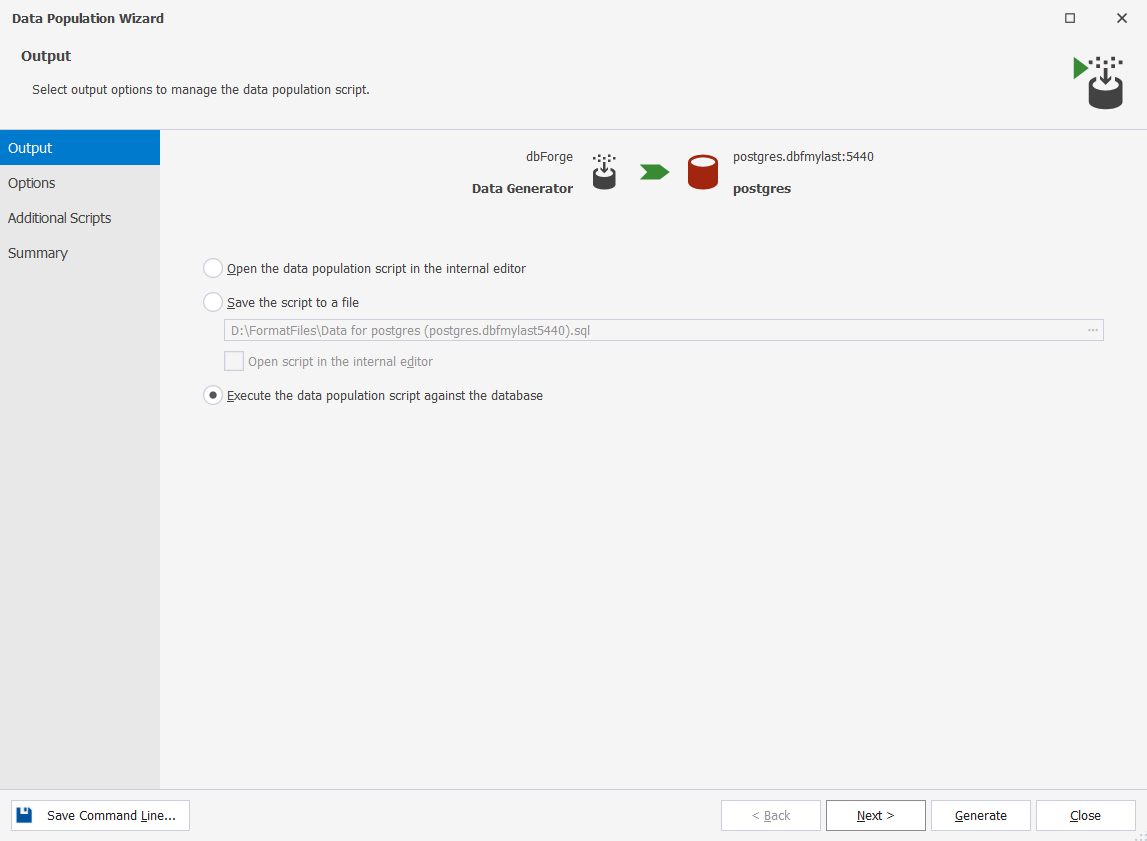This screenshot has height=841, width=1147.
Task: Click the Data Population wizard header icon
Action: pos(1099,83)
